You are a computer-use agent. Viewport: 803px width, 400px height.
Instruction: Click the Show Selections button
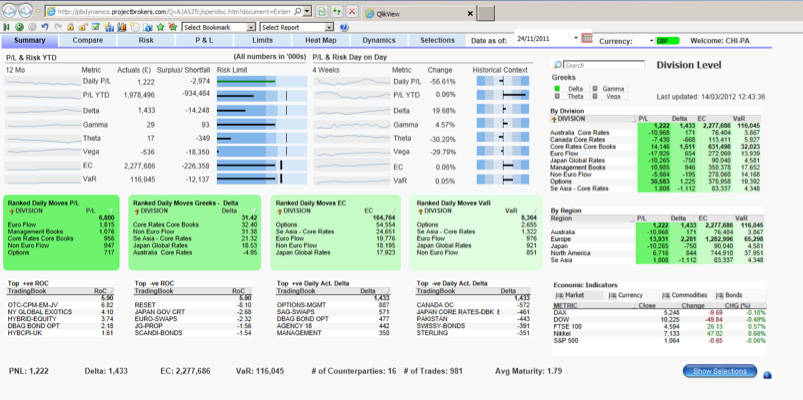pyautogui.click(x=720, y=371)
